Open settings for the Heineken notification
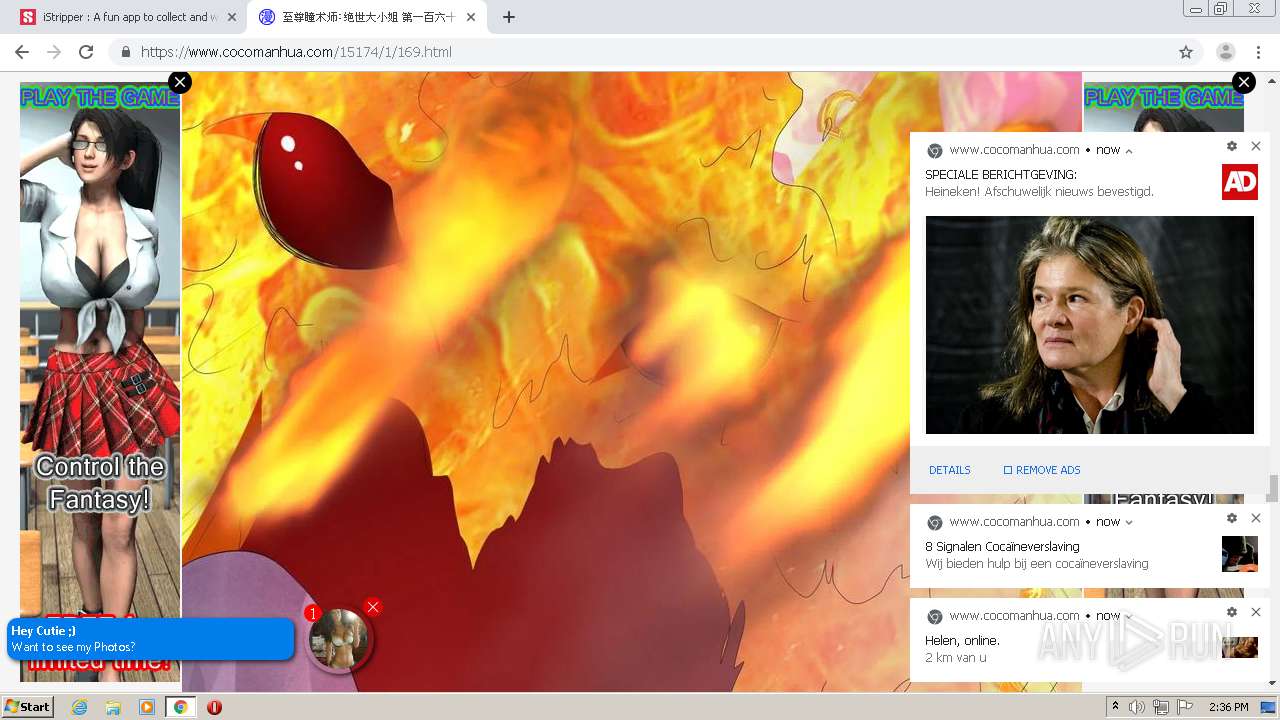The height and width of the screenshot is (720, 1280). click(x=1232, y=146)
